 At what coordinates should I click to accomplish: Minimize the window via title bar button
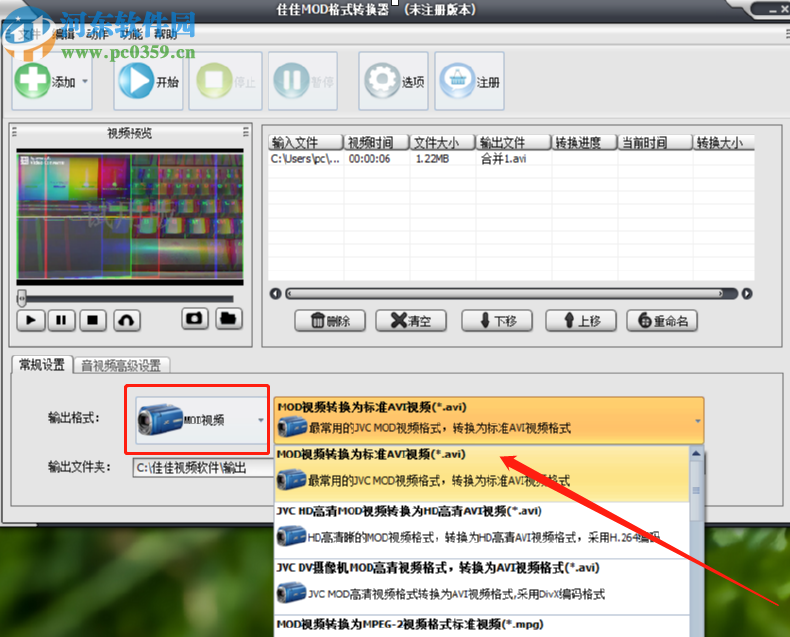(x=772, y=9)
